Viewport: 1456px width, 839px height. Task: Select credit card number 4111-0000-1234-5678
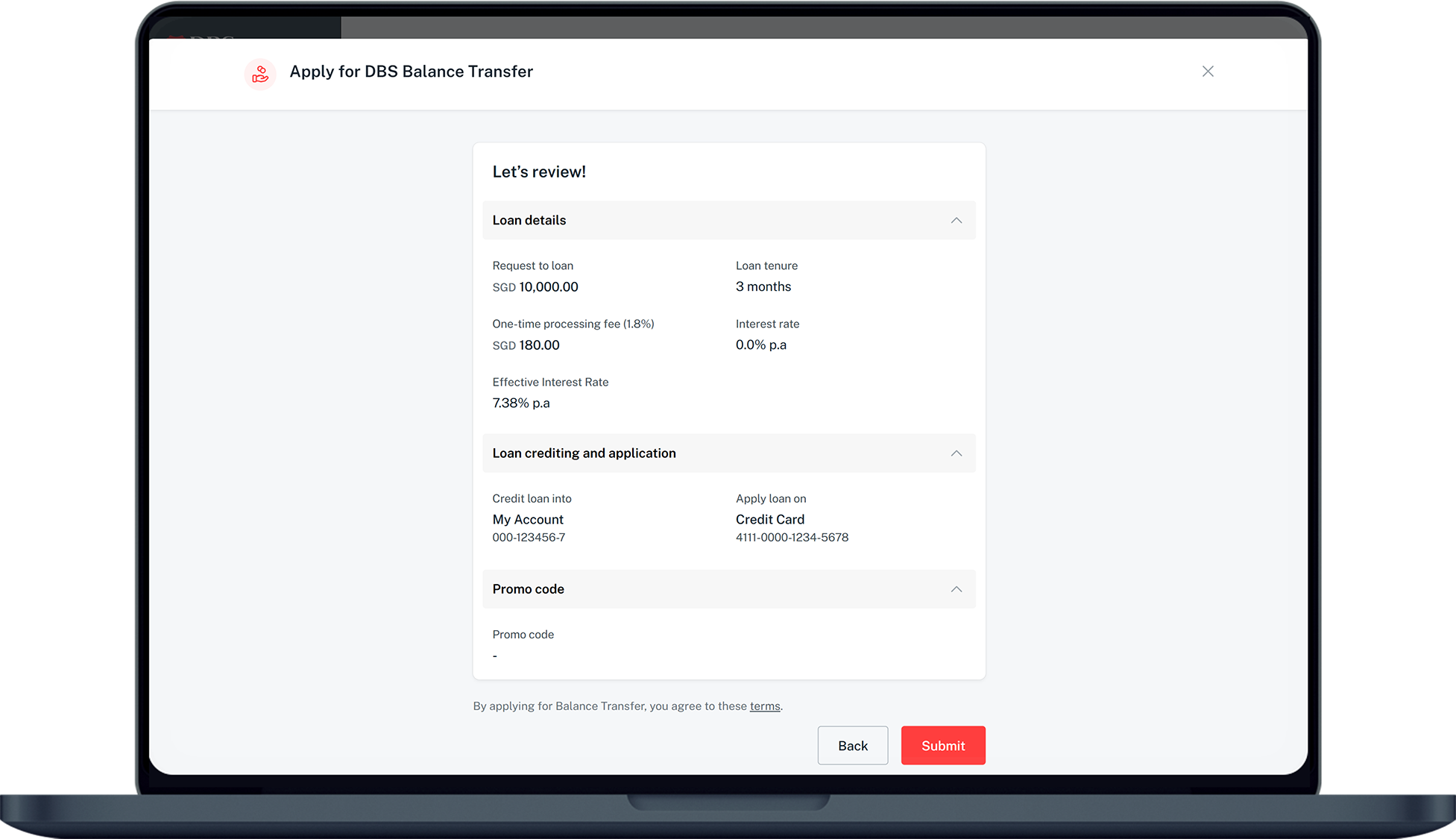pyautogui.click(x=792, y=538)
